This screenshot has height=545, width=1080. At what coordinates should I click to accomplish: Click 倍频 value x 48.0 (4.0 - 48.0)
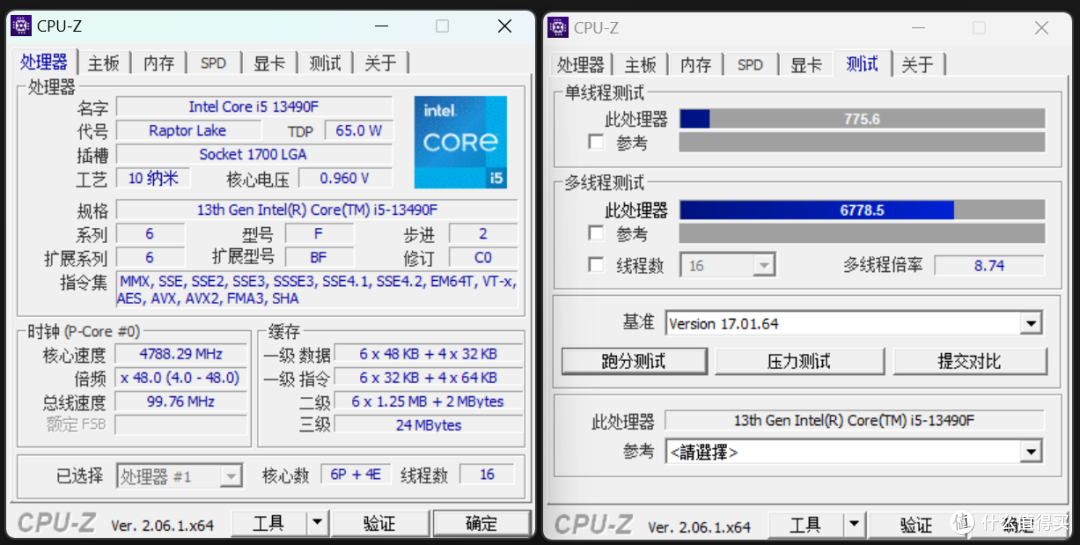tap(180, 378)
